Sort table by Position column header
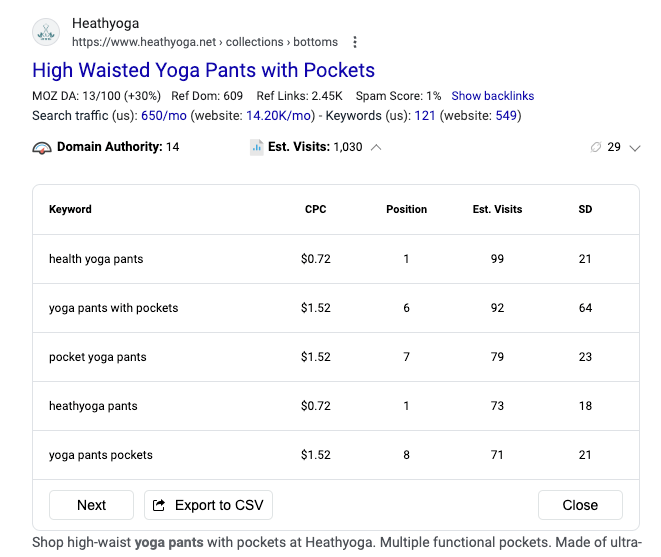The image size is (661, 557). click(x=406, y=209)
